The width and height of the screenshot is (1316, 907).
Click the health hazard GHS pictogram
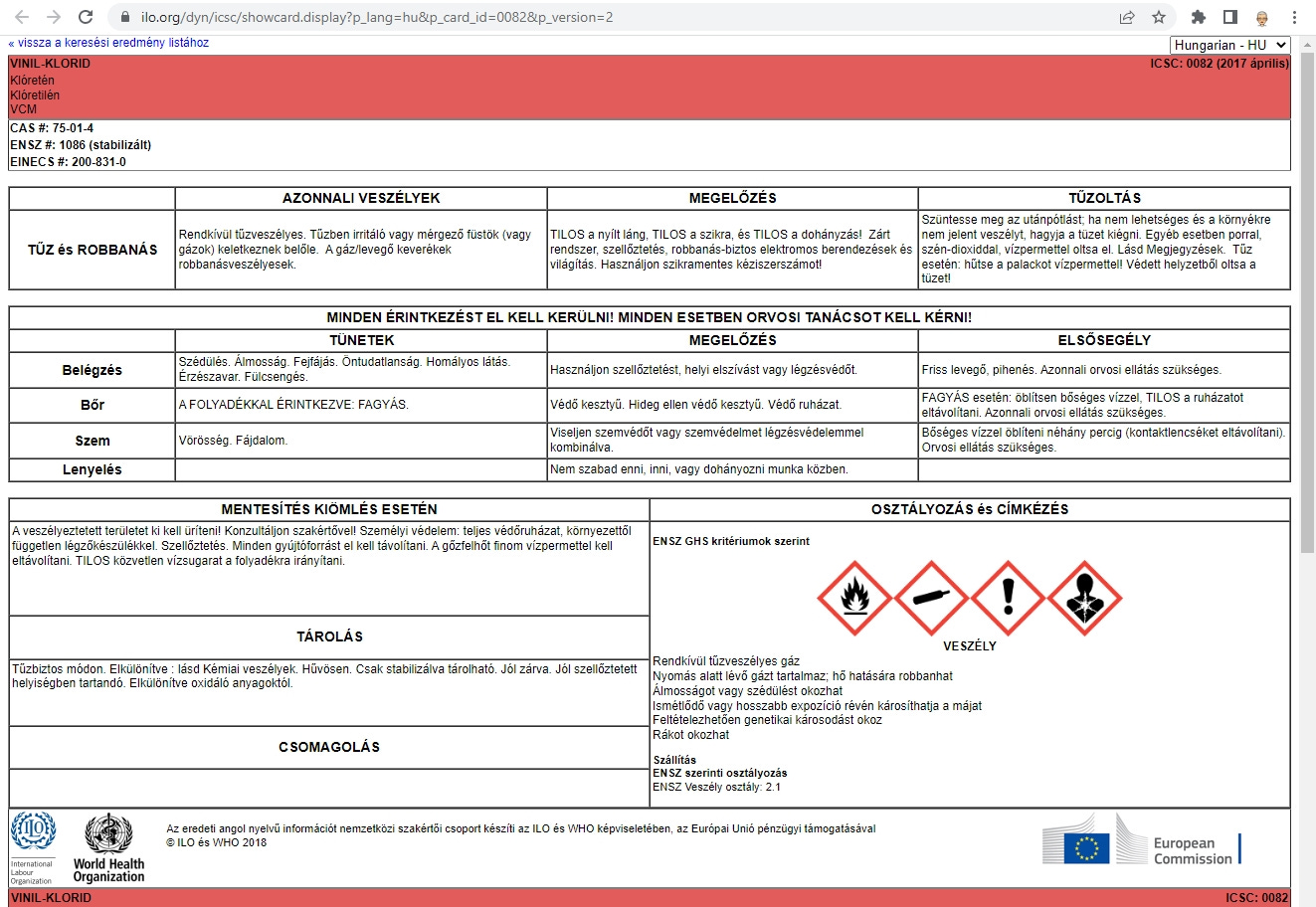click(1084, 598)
